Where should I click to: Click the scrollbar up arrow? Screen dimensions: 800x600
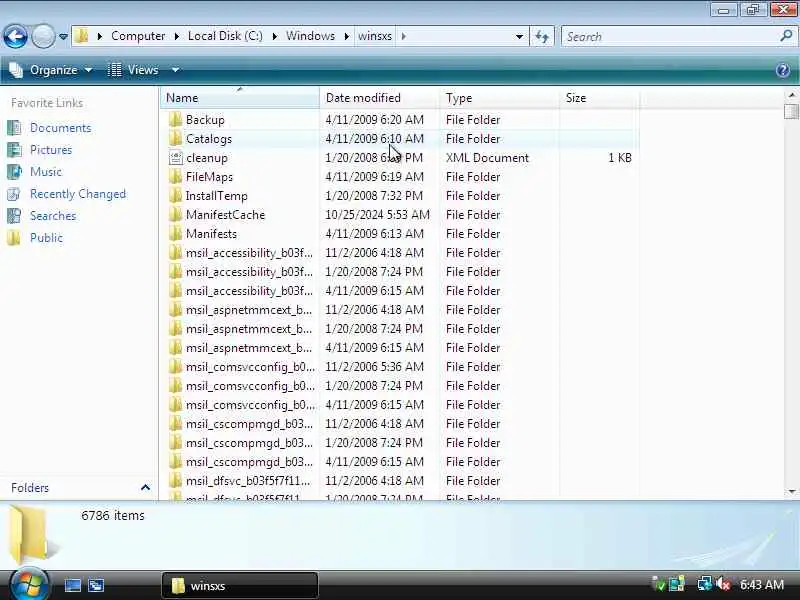pyautogui.click(x=791, y=95)
